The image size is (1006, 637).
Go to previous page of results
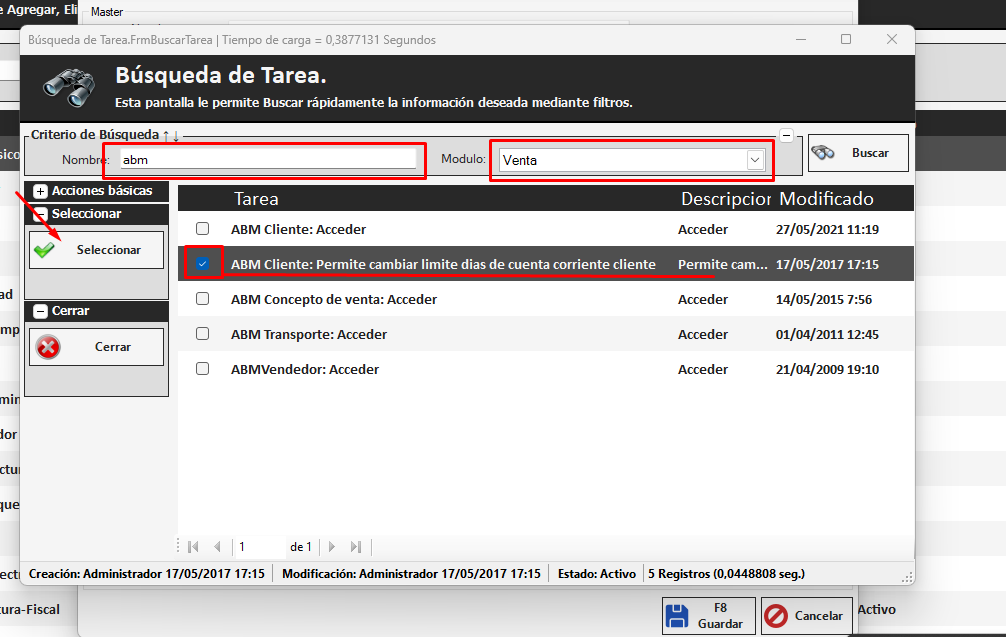click(x=217, y=547)
